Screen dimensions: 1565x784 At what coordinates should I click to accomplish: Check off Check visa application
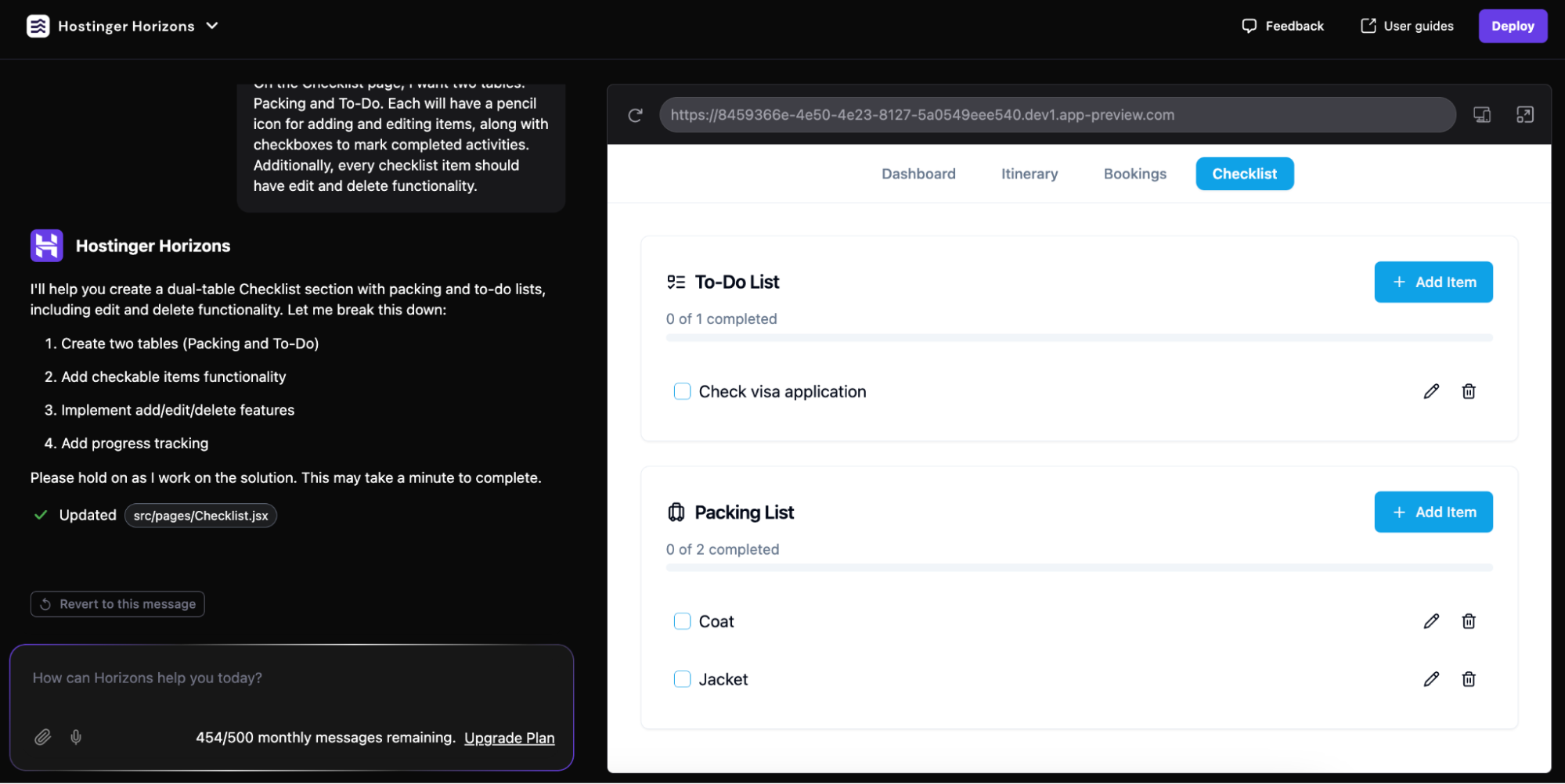[x=682, y=391]
